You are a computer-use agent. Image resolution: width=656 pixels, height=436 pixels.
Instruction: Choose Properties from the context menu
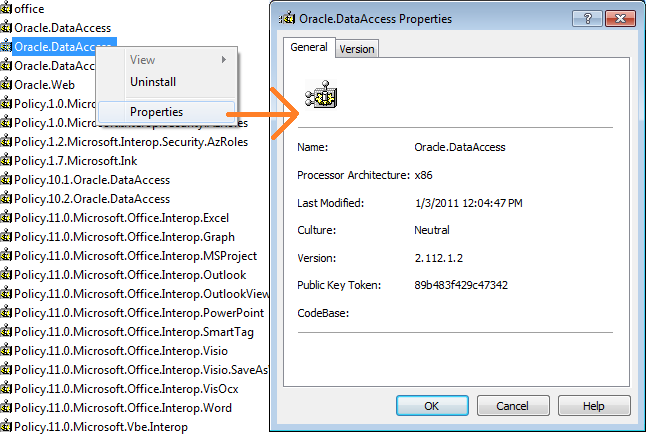click(167, 112)
